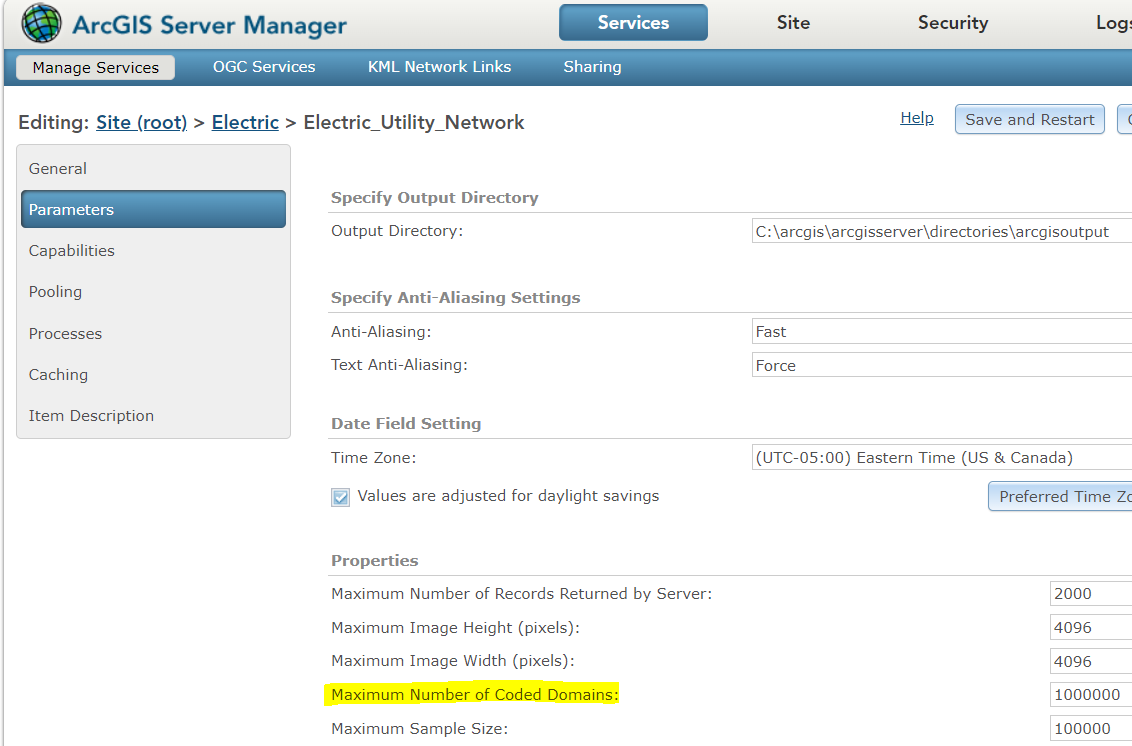The height and width of the screenshot is (746, 1132).
Task: Open the KML Network Links tab
Action: (x=439, y=67)
